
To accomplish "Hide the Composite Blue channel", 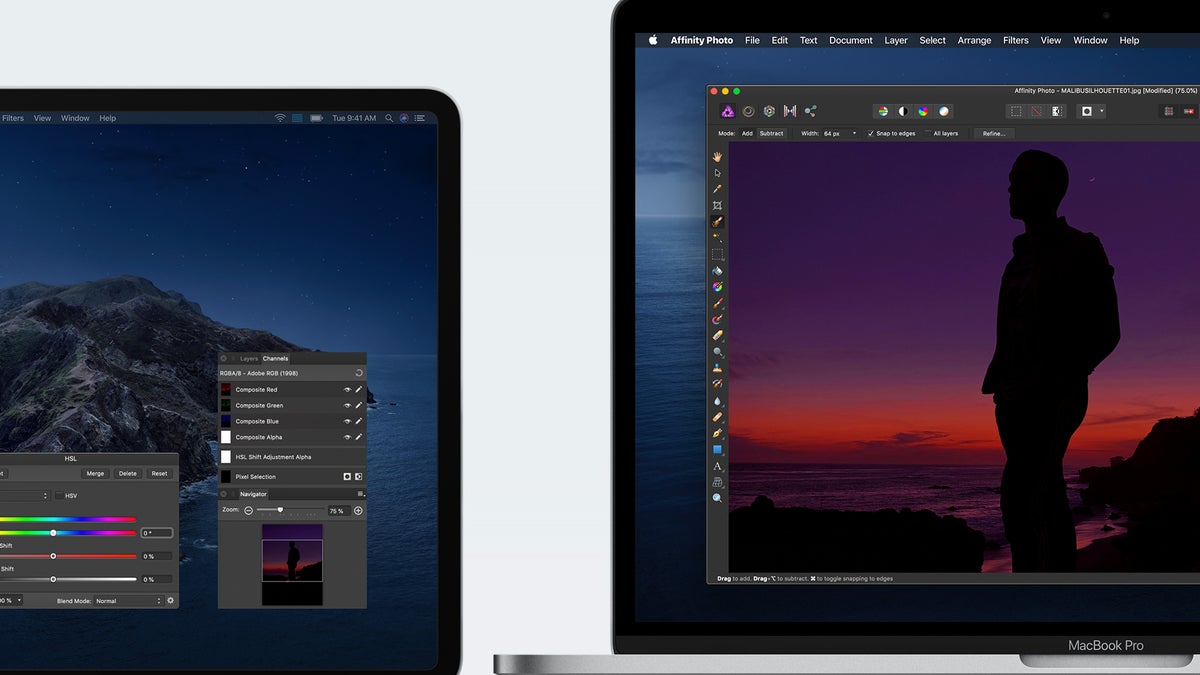I will [x=348, y=421].
